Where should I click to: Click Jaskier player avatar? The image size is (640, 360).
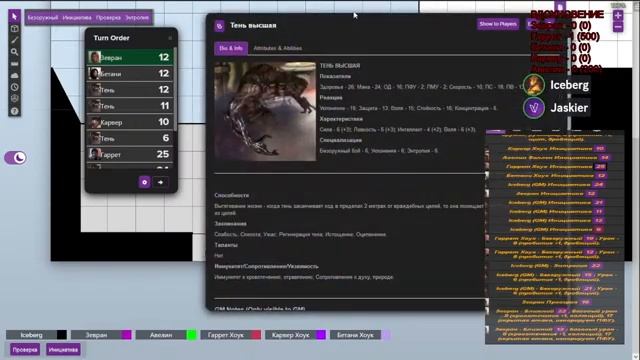[x=534, y=108]
